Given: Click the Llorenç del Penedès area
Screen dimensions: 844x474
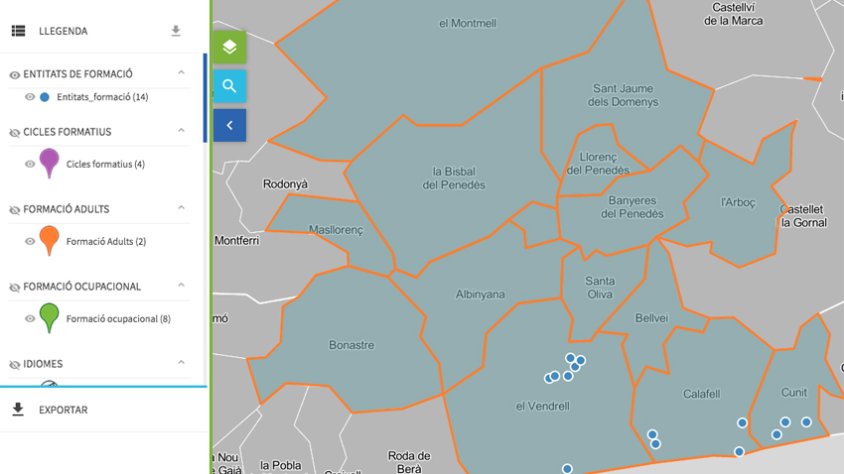Looking at the screenshot, I should 597,164.
